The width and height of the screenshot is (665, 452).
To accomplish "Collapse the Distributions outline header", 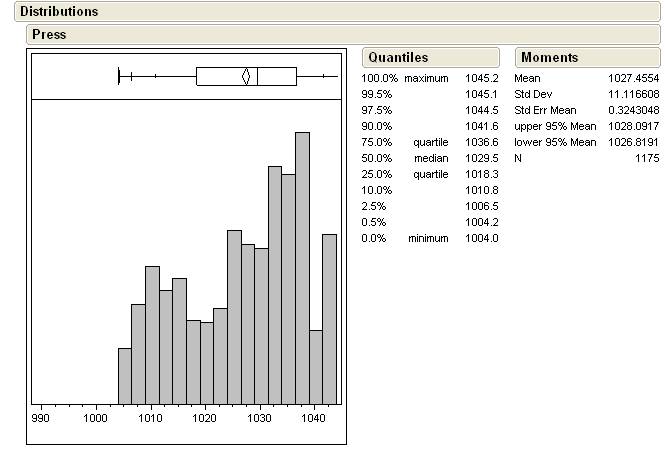I will coord(60,12).
